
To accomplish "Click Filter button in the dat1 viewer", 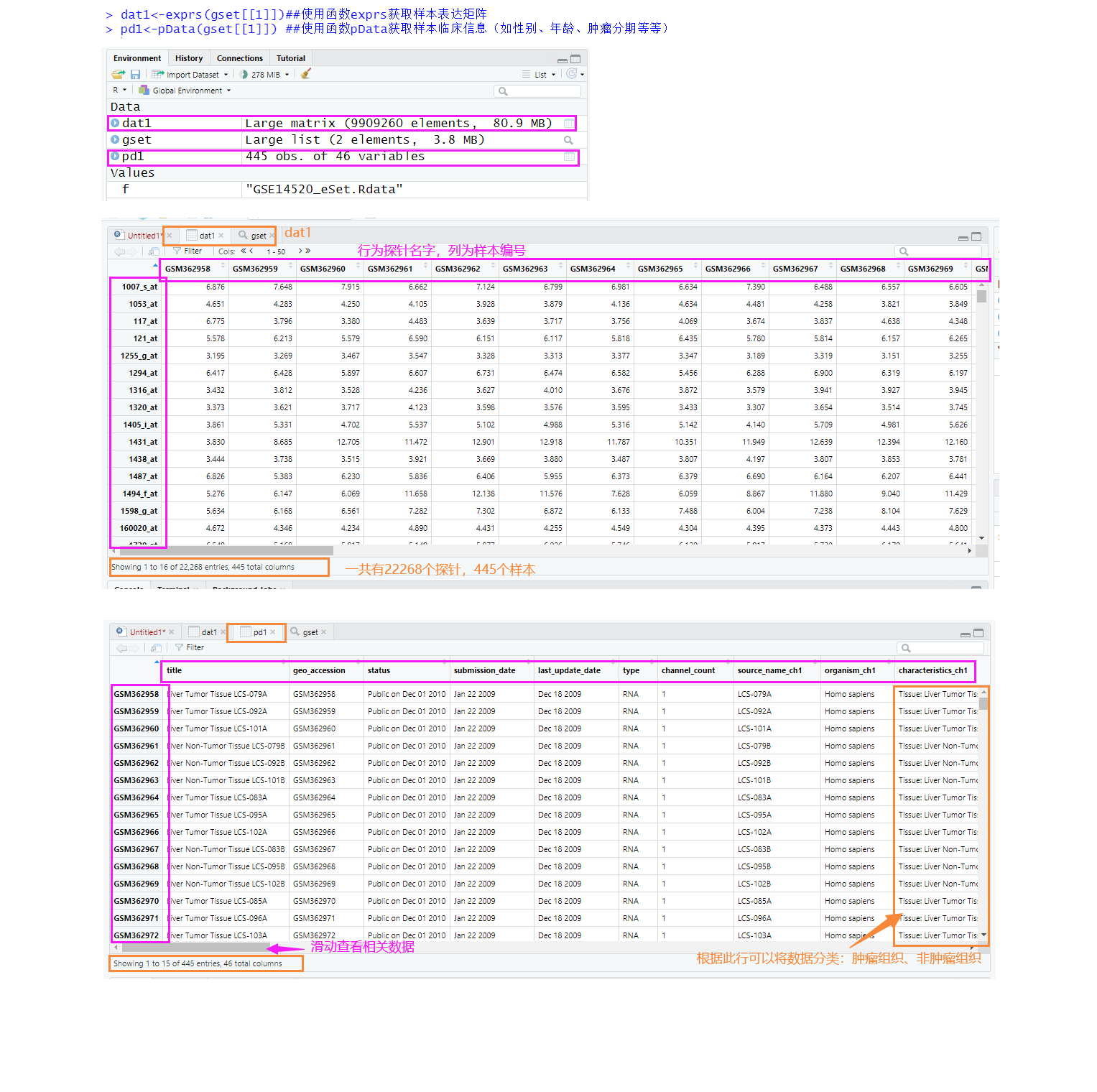I will (x=188, y=251).
